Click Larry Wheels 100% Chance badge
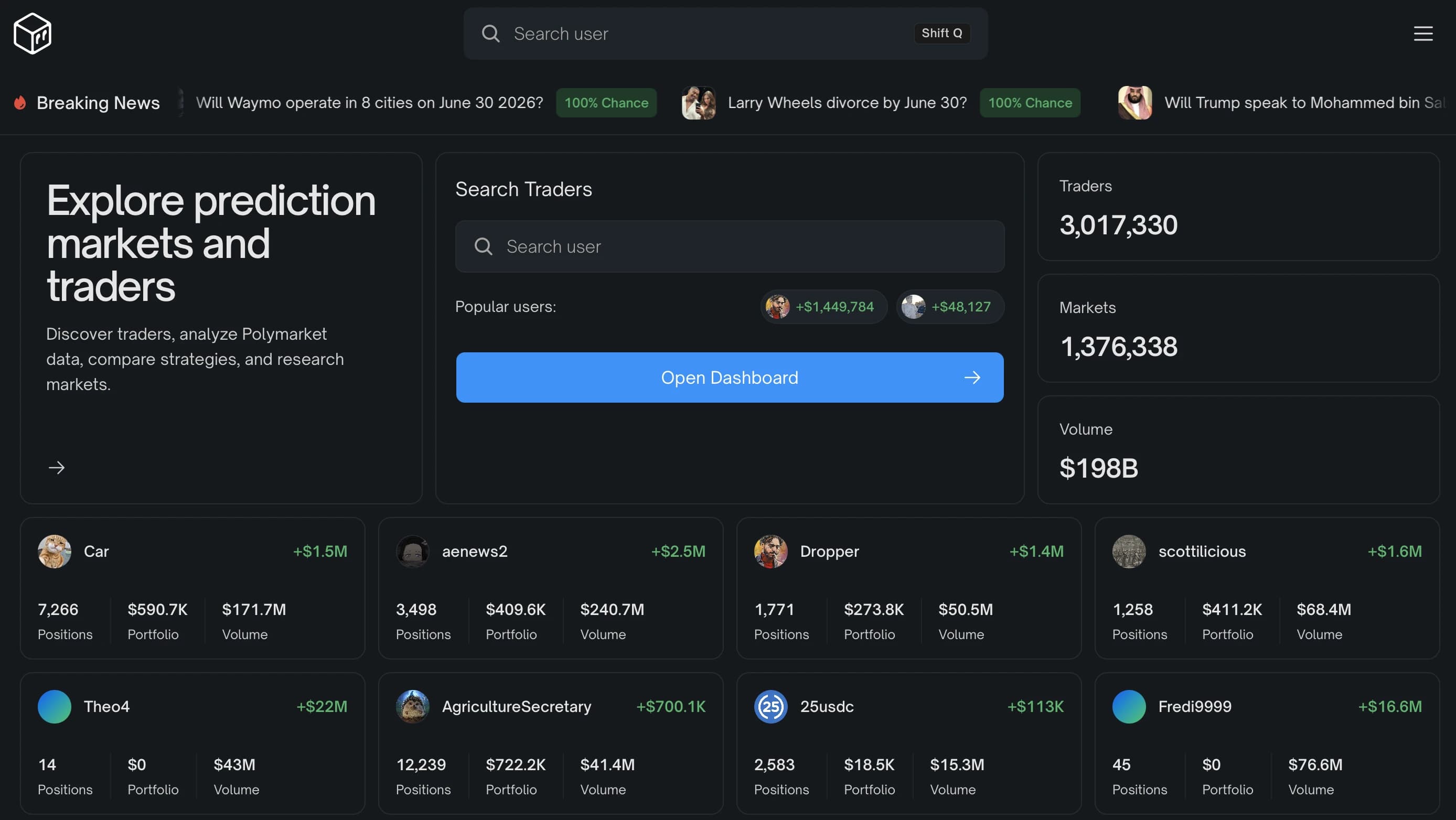 pyautogui.click(x=1030, y=102)
